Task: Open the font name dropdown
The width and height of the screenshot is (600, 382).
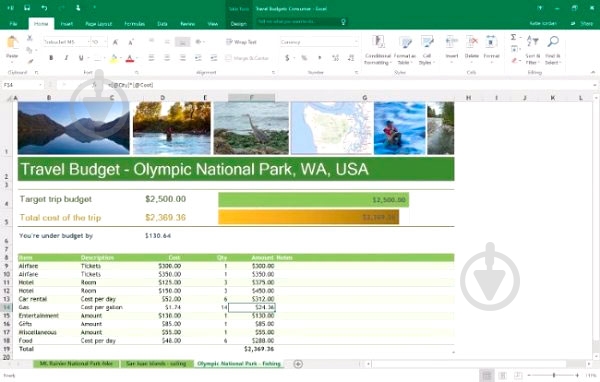Action: pos(88,42)
